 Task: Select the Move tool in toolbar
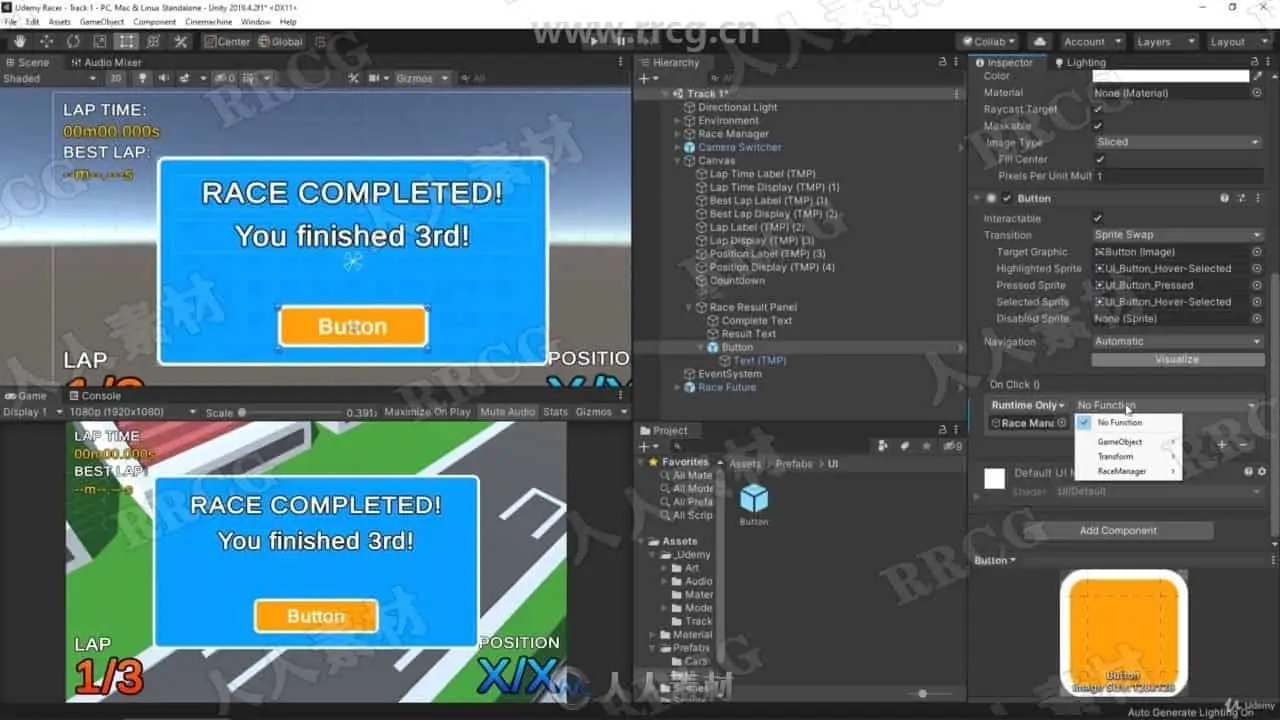pyautogui.click(x=47, y=41)
